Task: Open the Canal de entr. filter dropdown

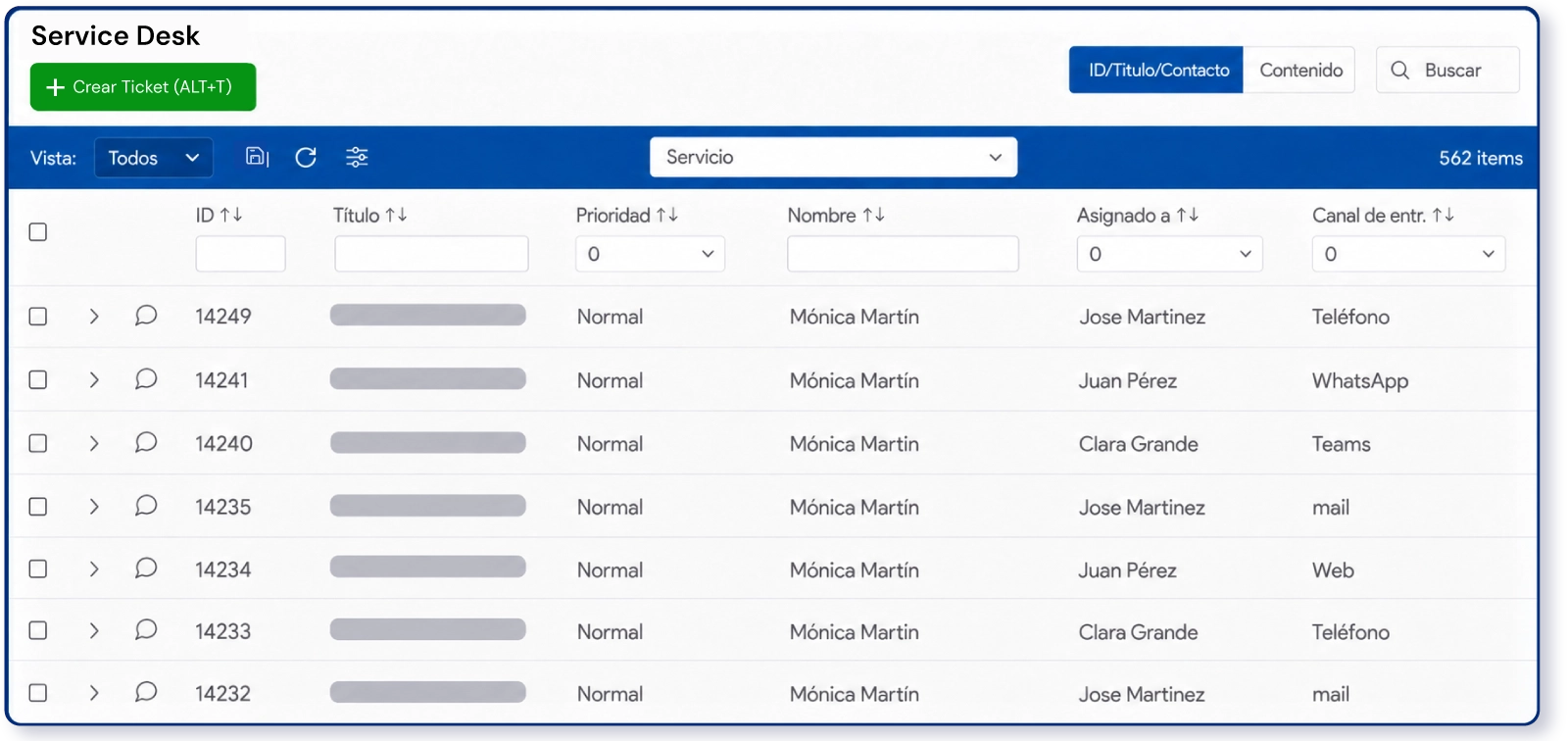Action: 1408,254
